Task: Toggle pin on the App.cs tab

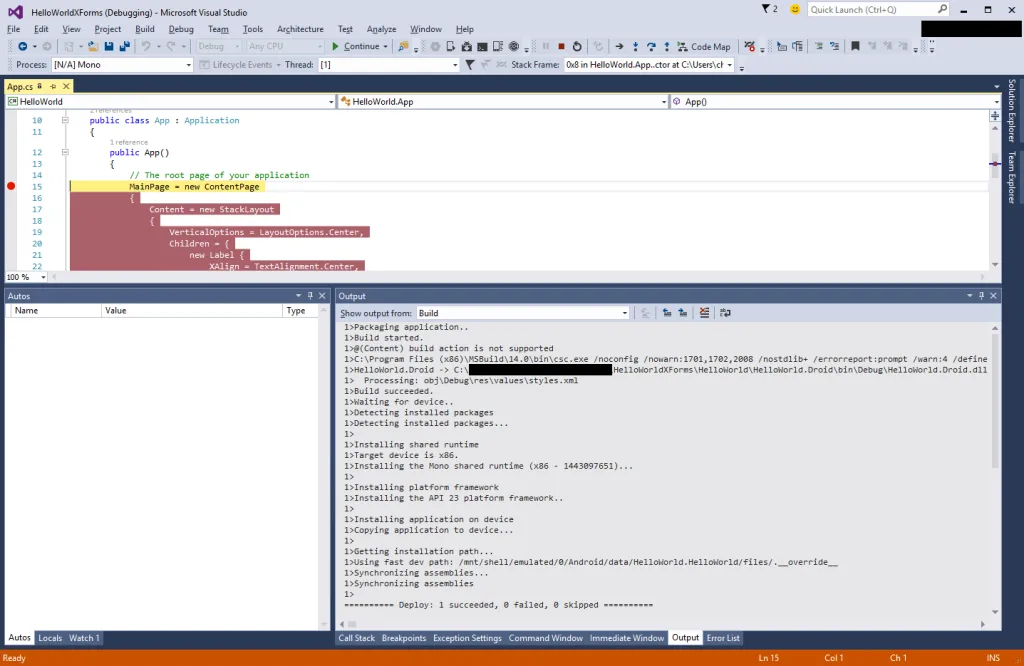Action: 53,86
